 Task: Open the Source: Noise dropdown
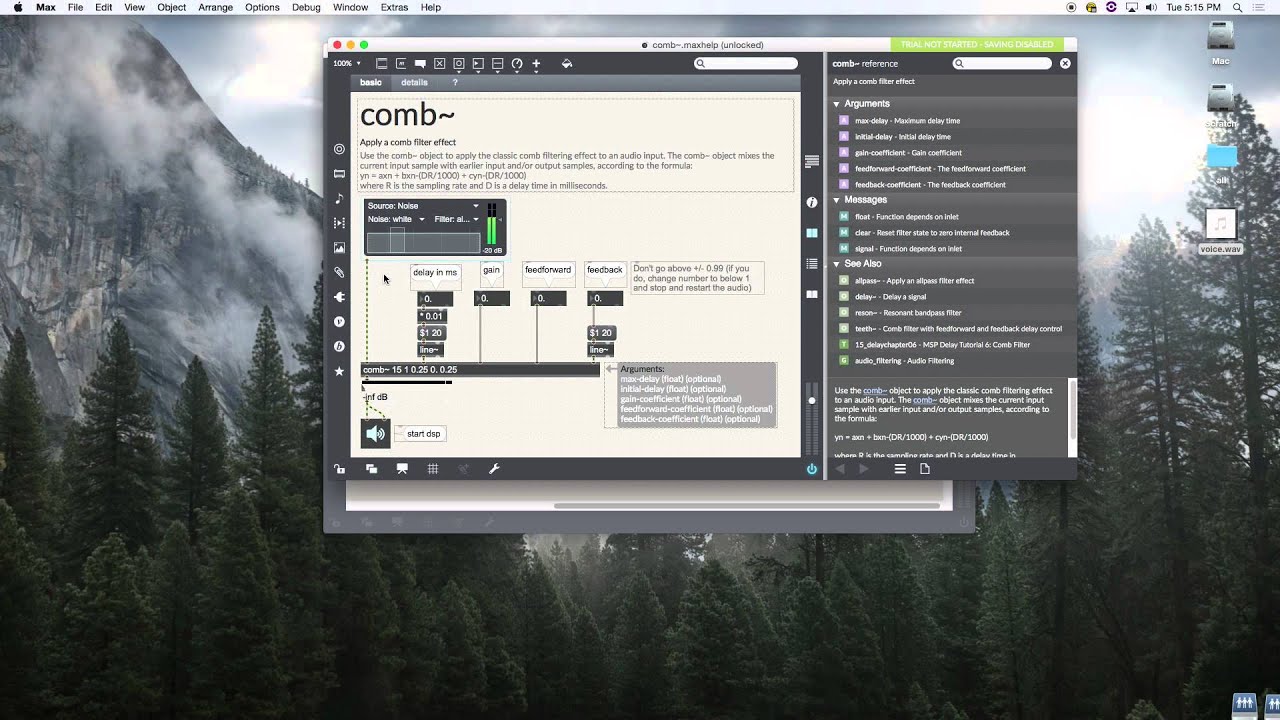pos(423,206)
